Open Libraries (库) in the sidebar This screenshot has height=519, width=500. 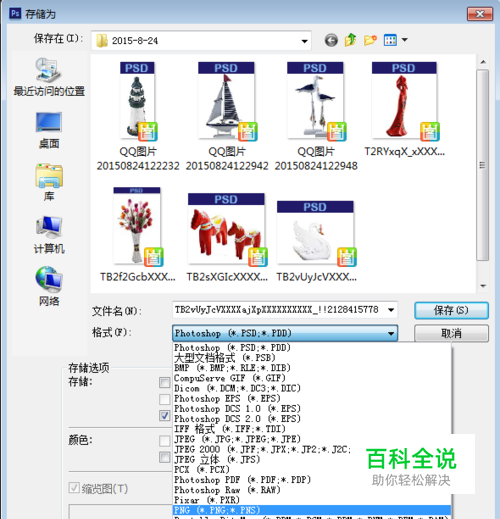pyautogui.click(x=49, y=182)
